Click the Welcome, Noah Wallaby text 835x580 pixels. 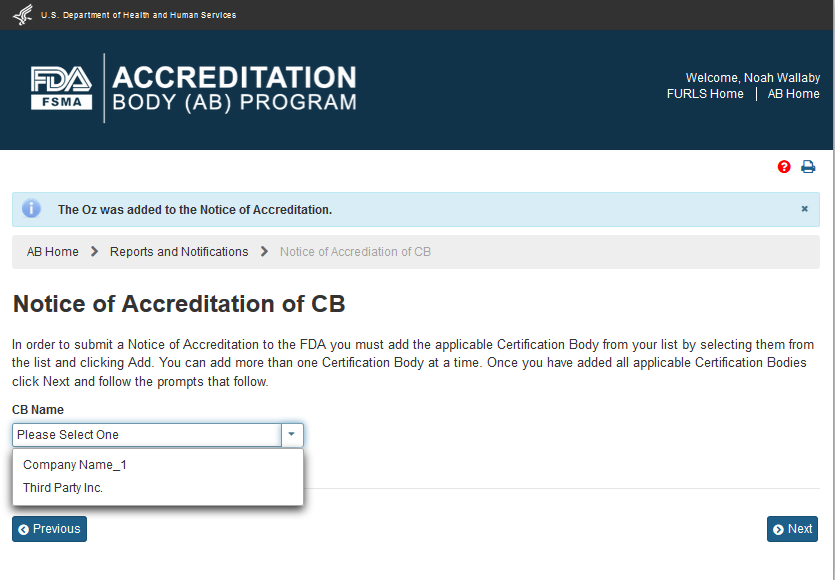[x=752, y=78]
